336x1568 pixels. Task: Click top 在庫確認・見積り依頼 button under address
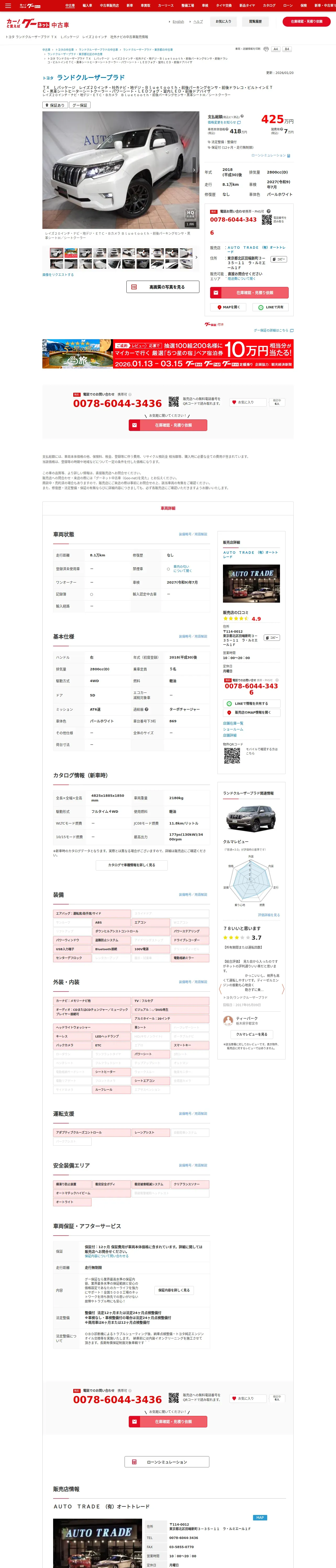[249, 293]
